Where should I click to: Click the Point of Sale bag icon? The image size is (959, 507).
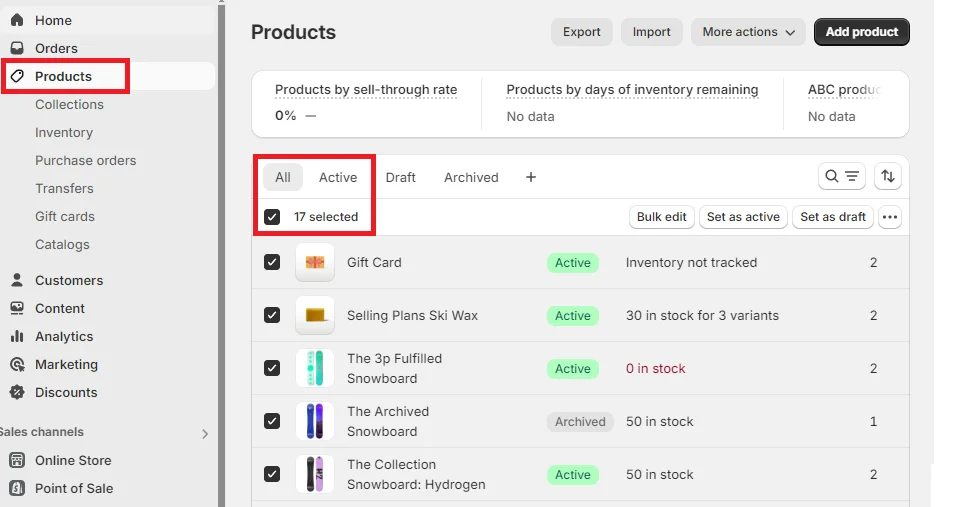coord(17,488)
